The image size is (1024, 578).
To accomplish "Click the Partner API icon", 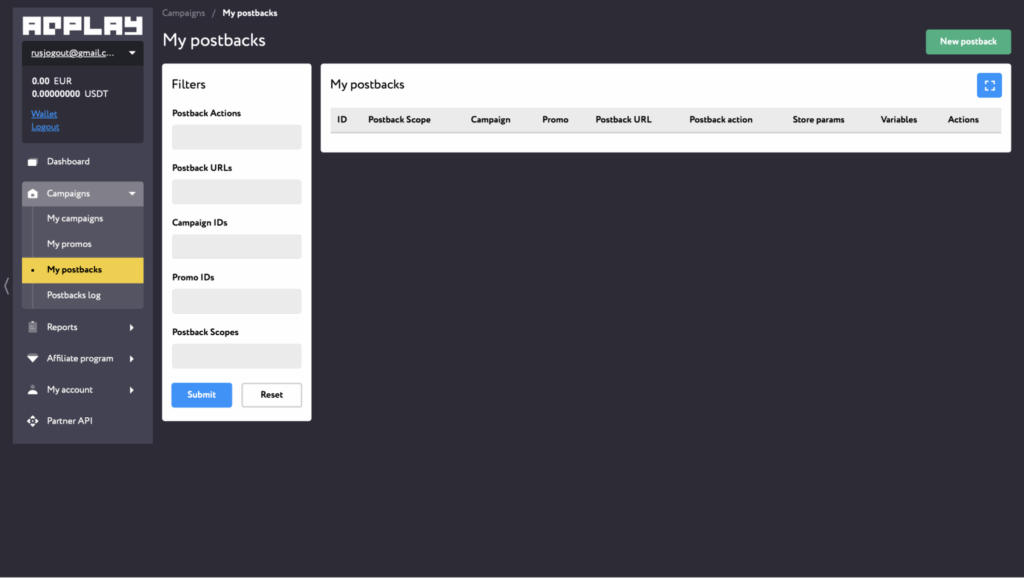I will click(32, 421).
